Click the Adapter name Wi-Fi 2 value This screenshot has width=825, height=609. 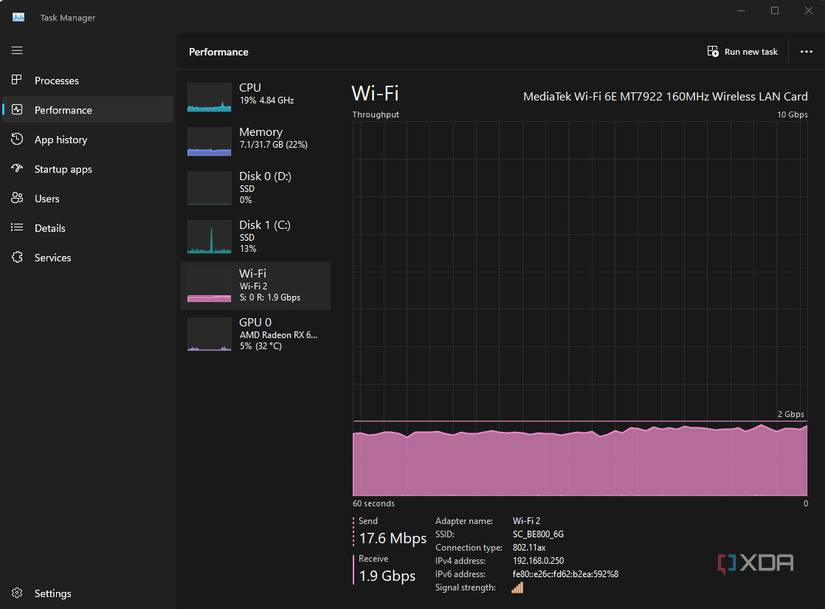(526, 521)
